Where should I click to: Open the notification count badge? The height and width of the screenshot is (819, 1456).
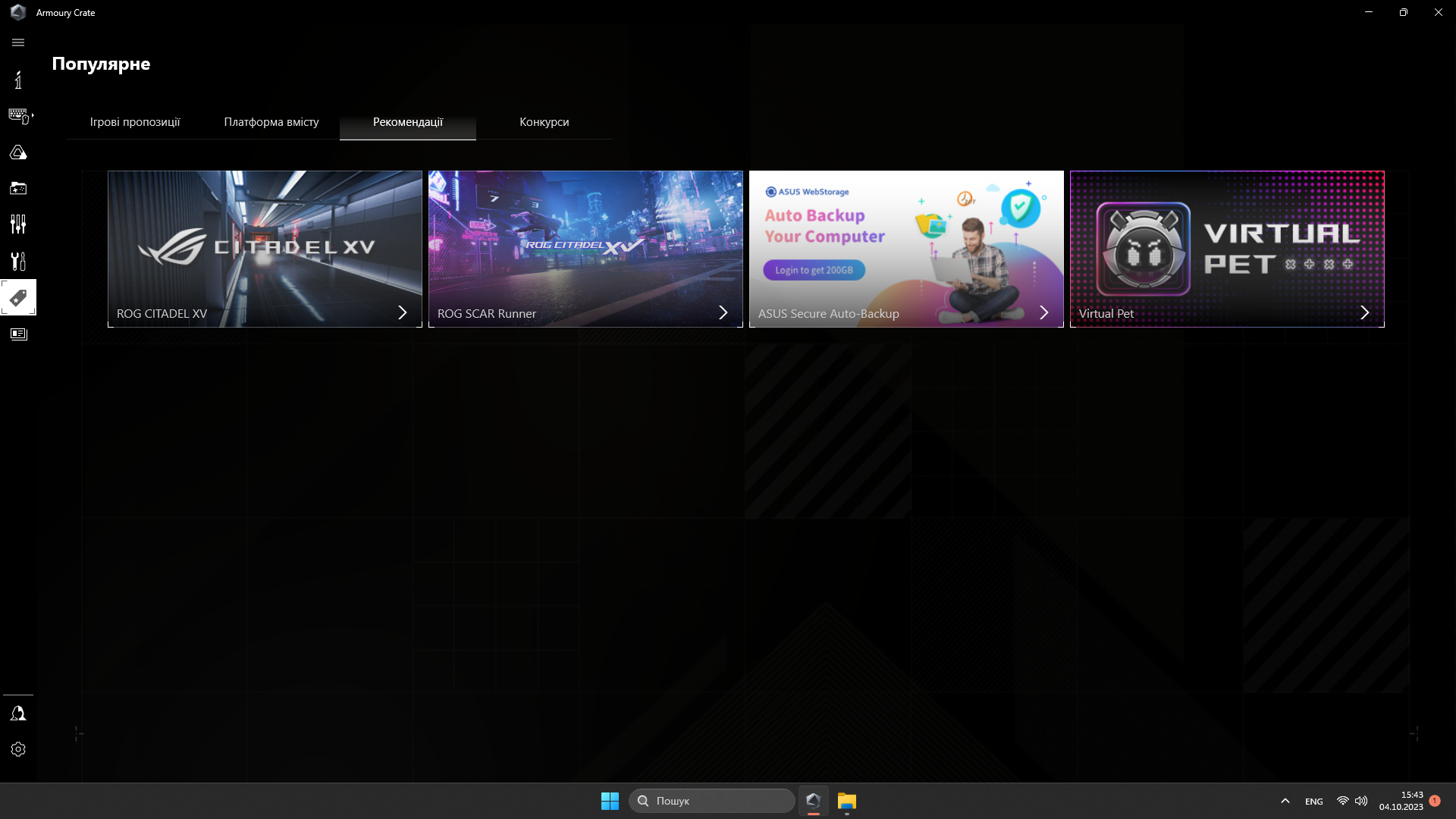point(1435,800)
